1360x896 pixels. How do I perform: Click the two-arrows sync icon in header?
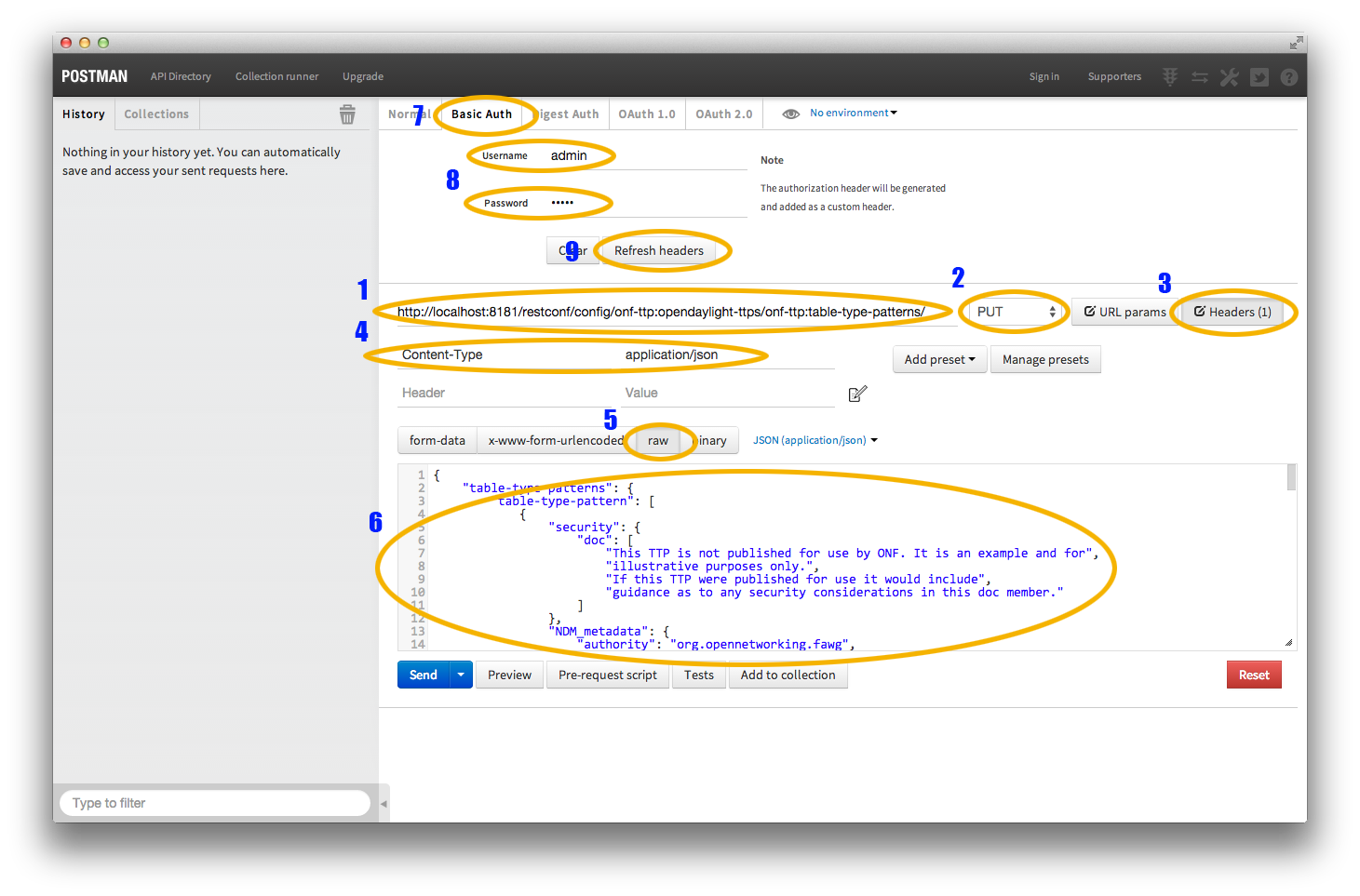click(x=1200, y=77)
